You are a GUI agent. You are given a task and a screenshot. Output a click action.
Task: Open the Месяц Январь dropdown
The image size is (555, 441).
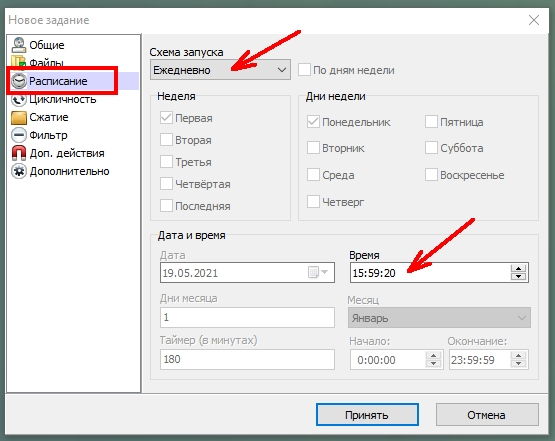click(x=439, y=318)
